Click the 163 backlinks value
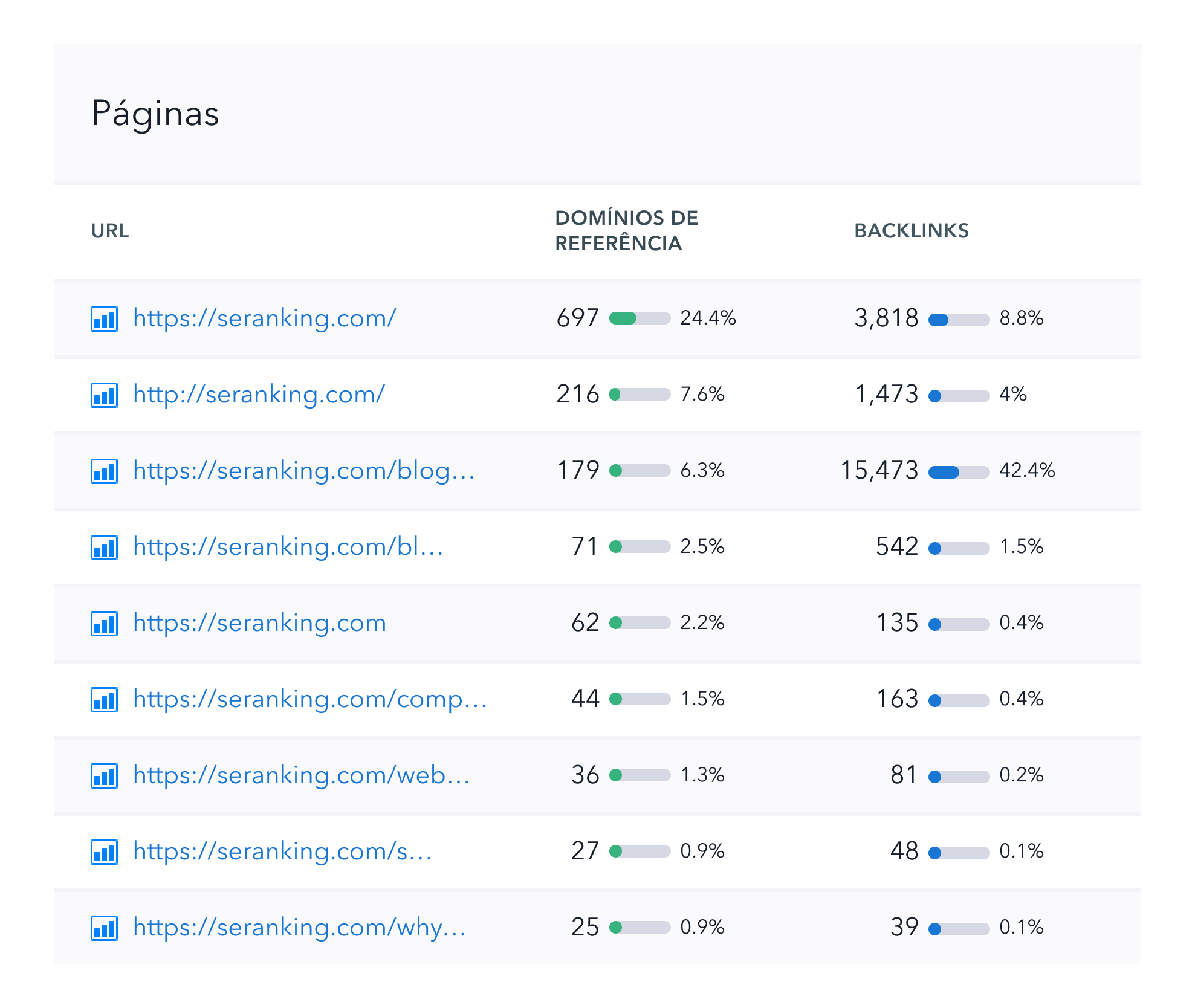This screenshot has width=1195, height=1008. [897, 699]
